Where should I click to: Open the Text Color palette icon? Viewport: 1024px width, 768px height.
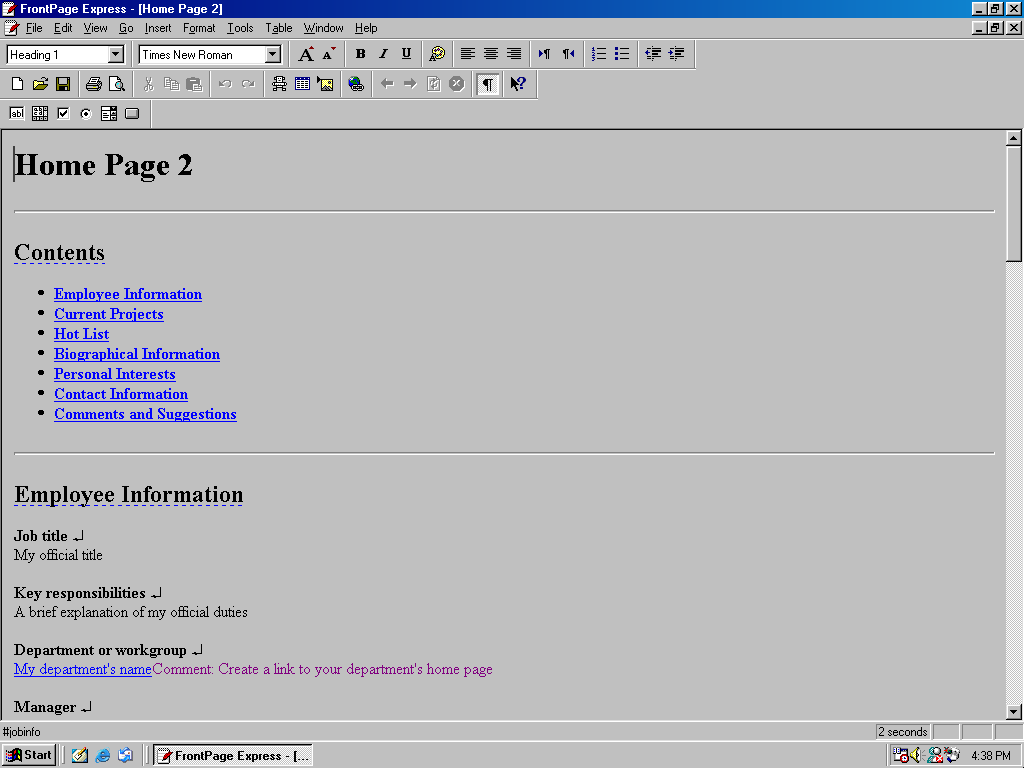click(x=436, y=54)
